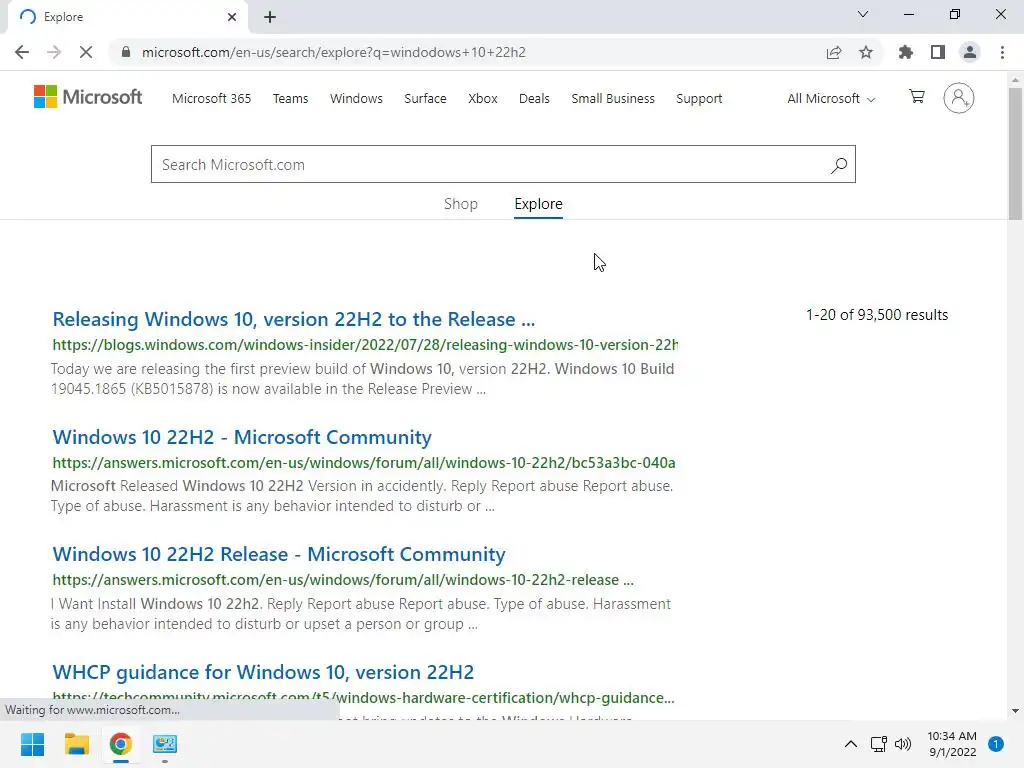Open volume tray icon
1024x768 pixels.
pos(903,744)
